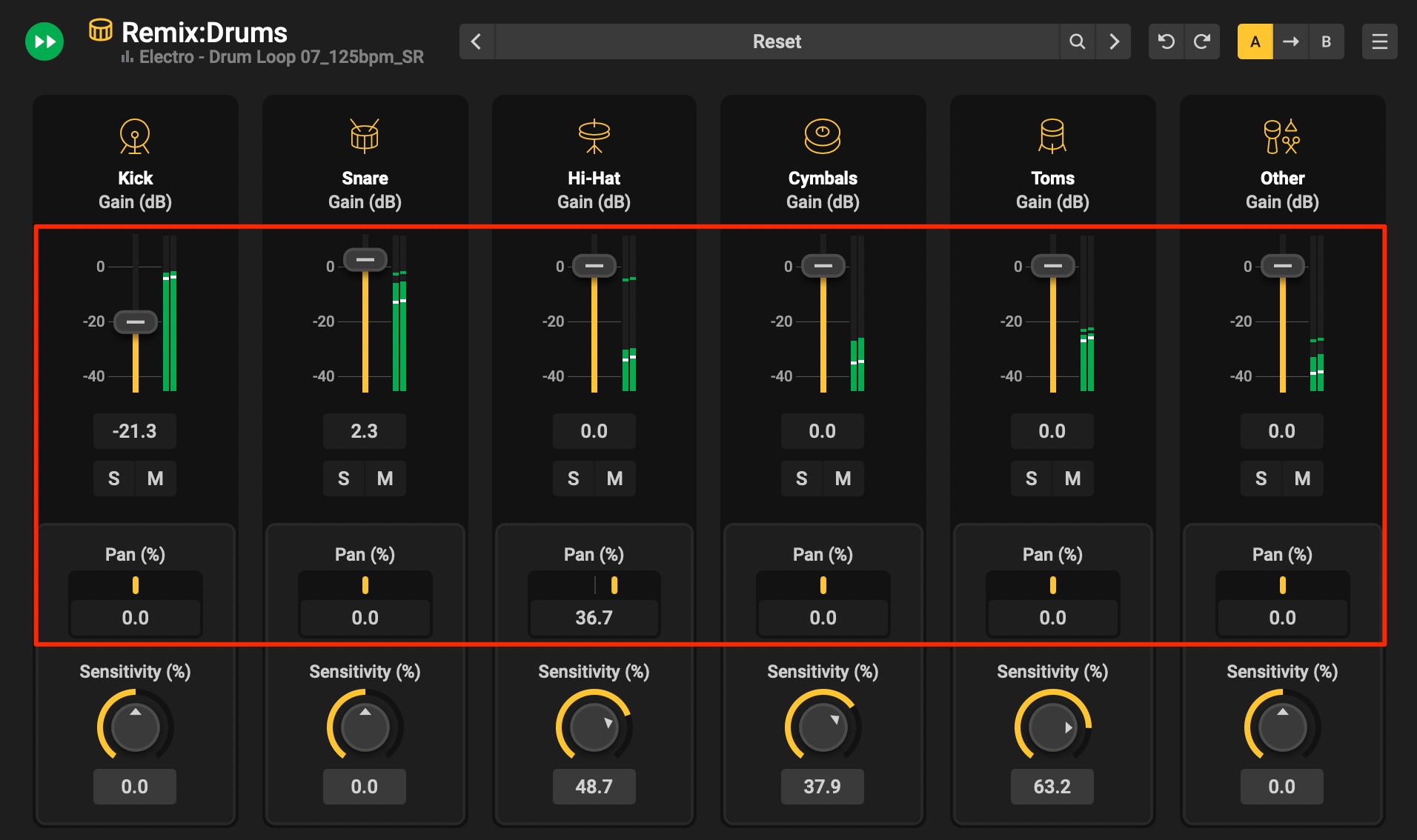Click the Cymbals gain fader handle
The width and height of the screenshot is (1417, 840).
823,266
